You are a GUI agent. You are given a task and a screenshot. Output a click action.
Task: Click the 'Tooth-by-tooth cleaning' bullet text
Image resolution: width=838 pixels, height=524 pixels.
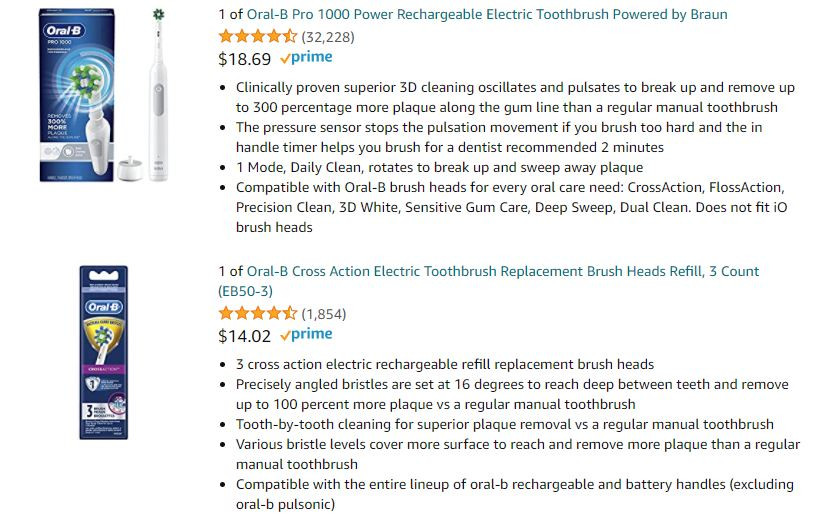pyautogui.click(x=505, y=424)
